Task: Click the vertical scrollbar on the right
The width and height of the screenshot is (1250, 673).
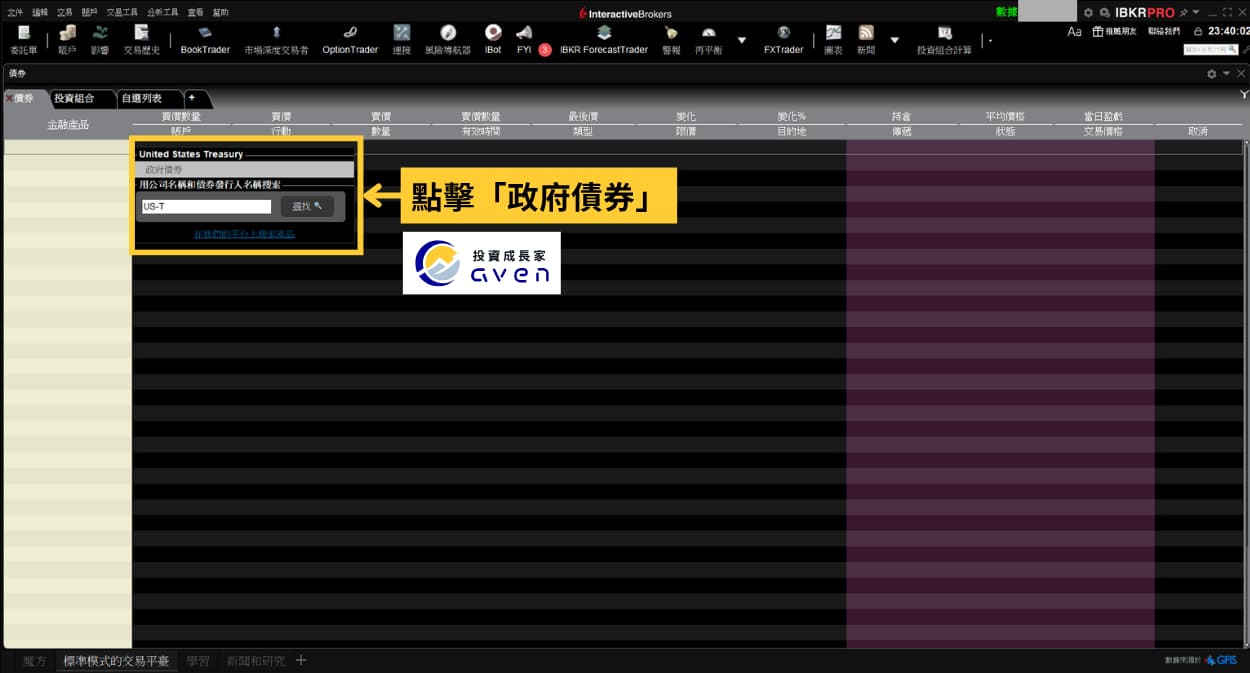Action: coord(1245,395)
